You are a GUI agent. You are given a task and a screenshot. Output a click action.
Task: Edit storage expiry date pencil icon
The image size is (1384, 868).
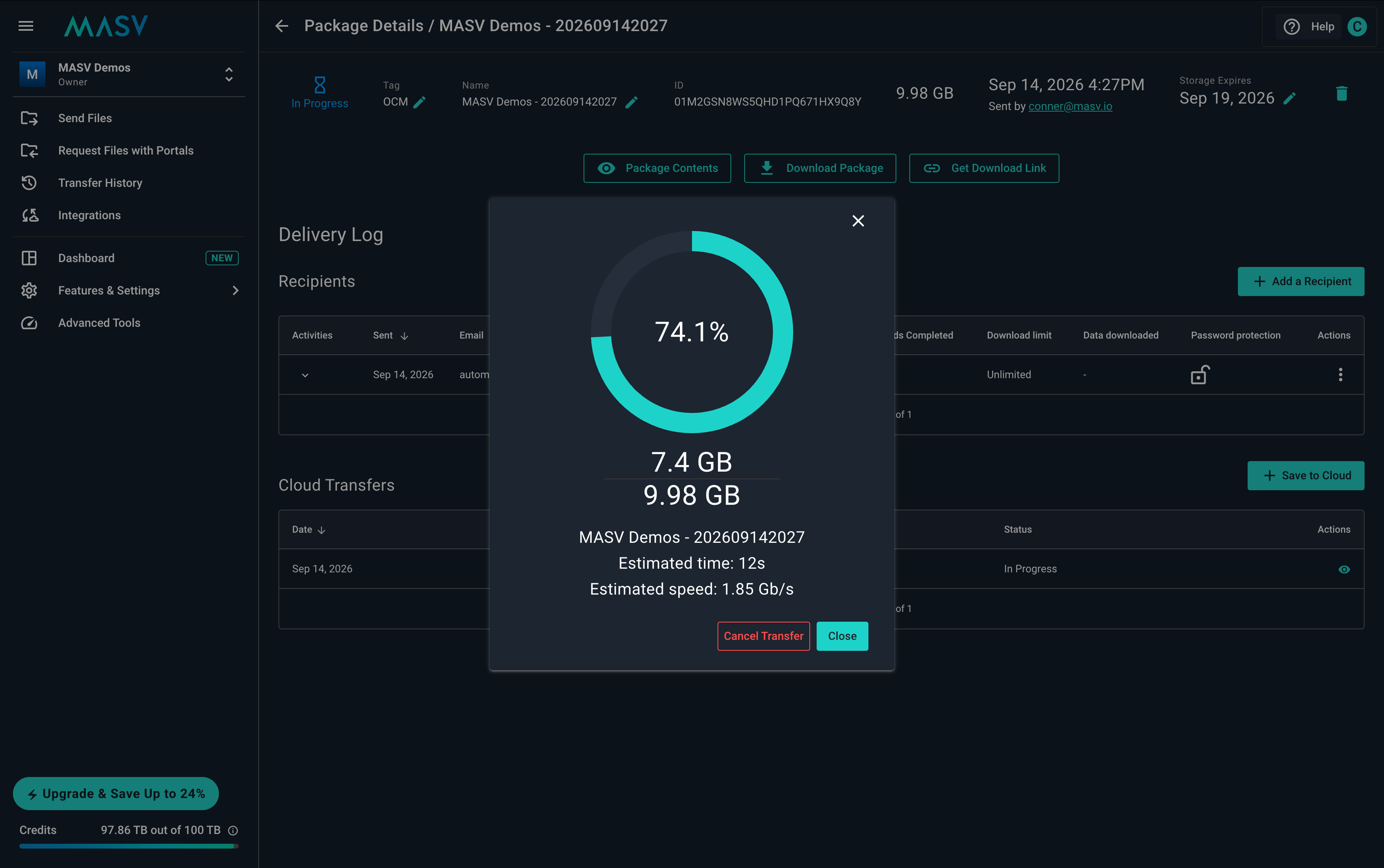[x=1289, y=99]
